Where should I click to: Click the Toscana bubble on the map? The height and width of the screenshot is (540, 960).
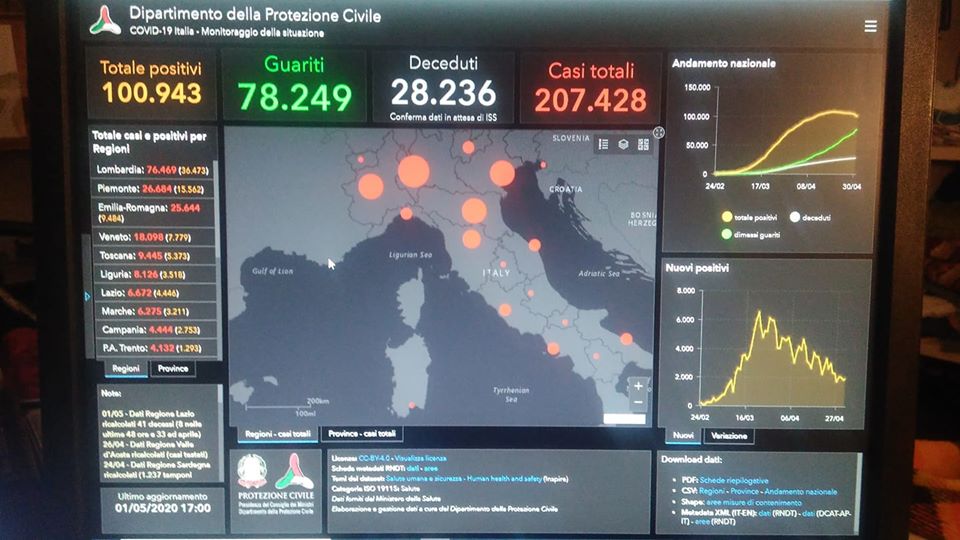[x=471, y=239]
